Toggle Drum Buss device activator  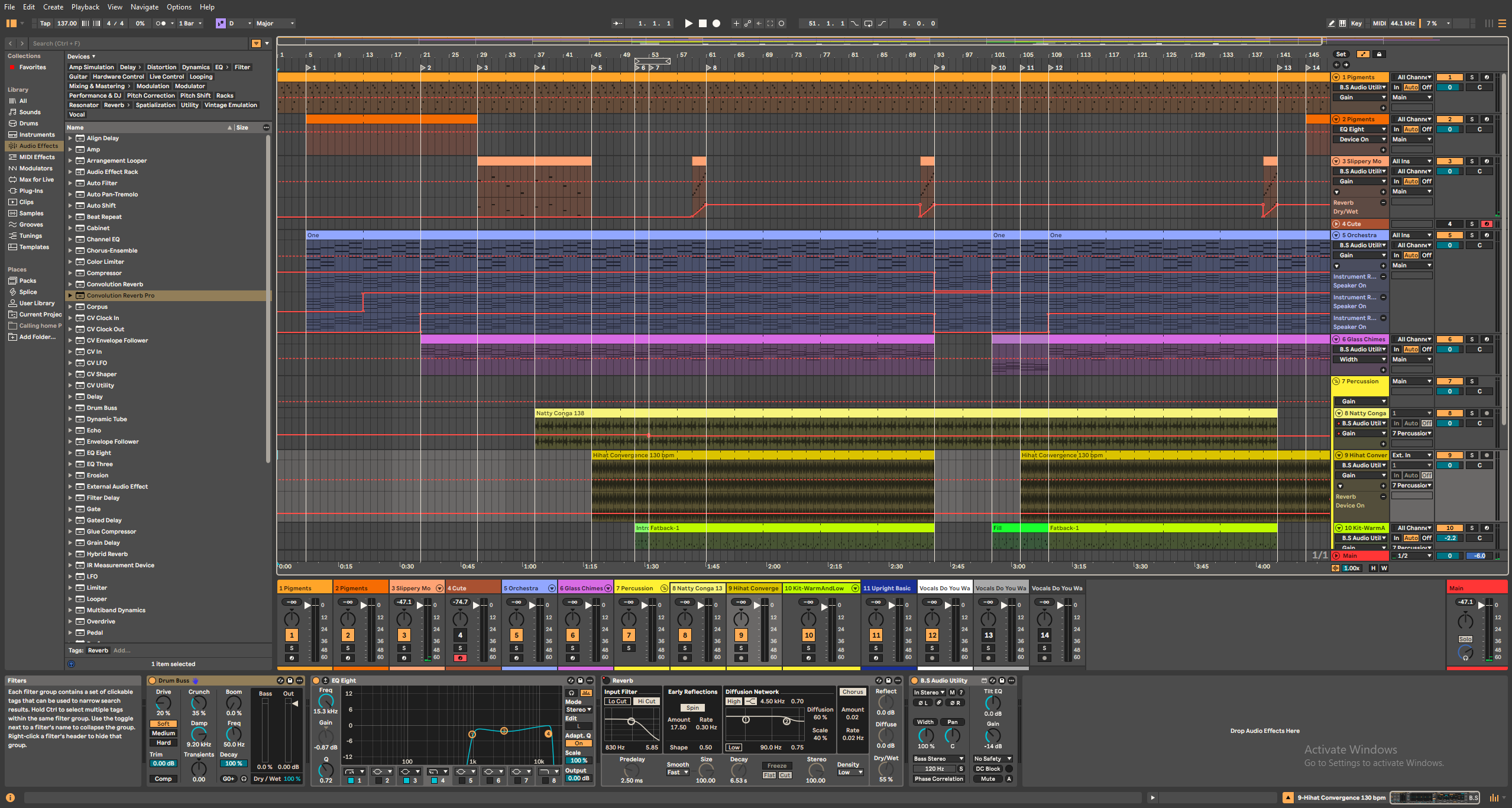152,681
